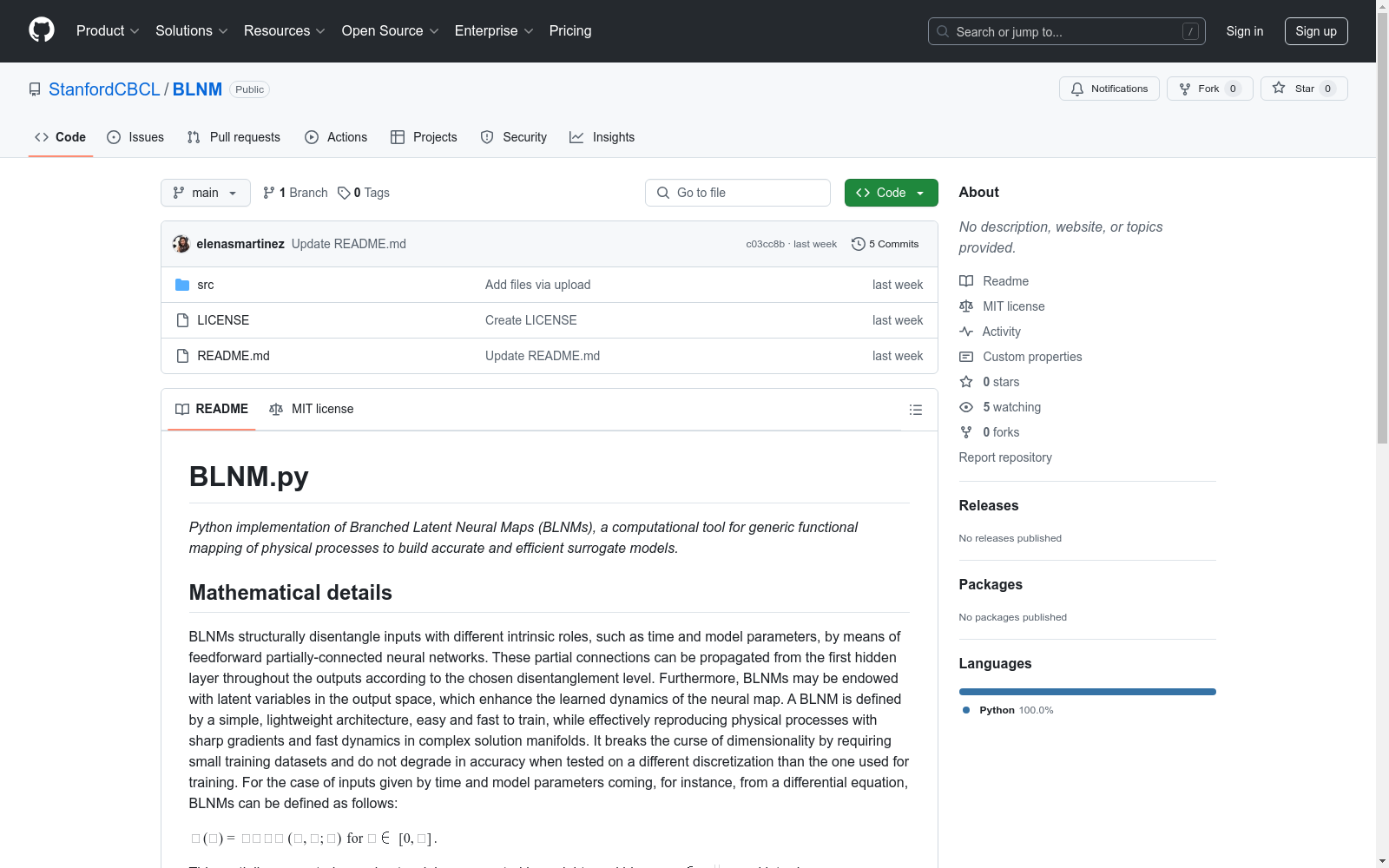Open the Readme link in About
The width and height of the screenshot is (1389, 868).
pyautogui.click(x=994, y=281)
